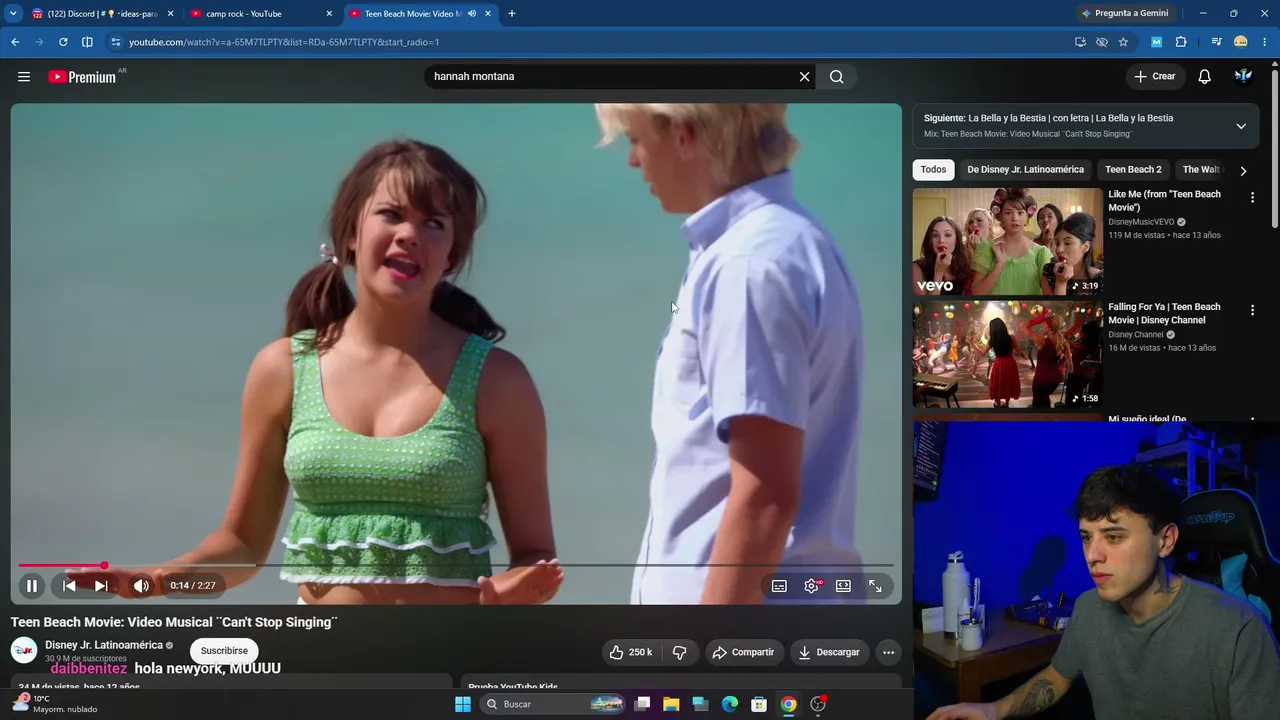Click 'Pregunta a Gemini' button
The width and height of the screenshot is (1280, 720).
1124,14
